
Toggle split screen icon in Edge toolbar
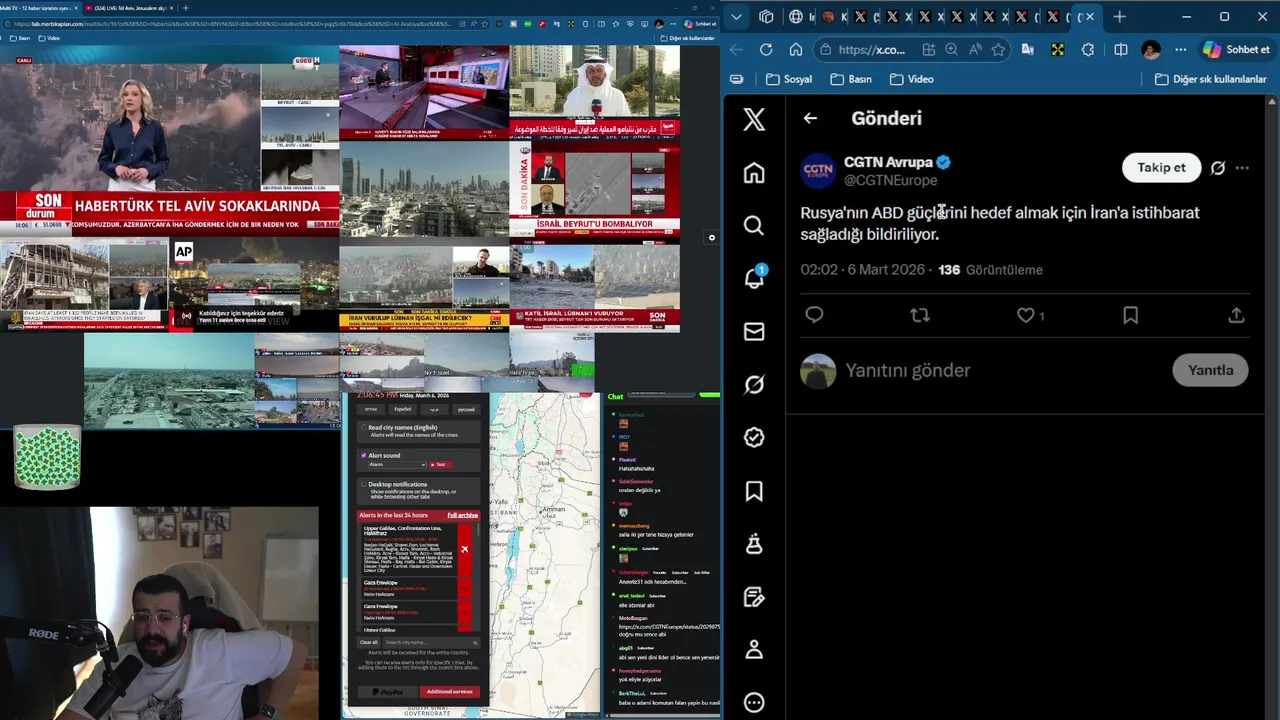tap(1121, 49)
